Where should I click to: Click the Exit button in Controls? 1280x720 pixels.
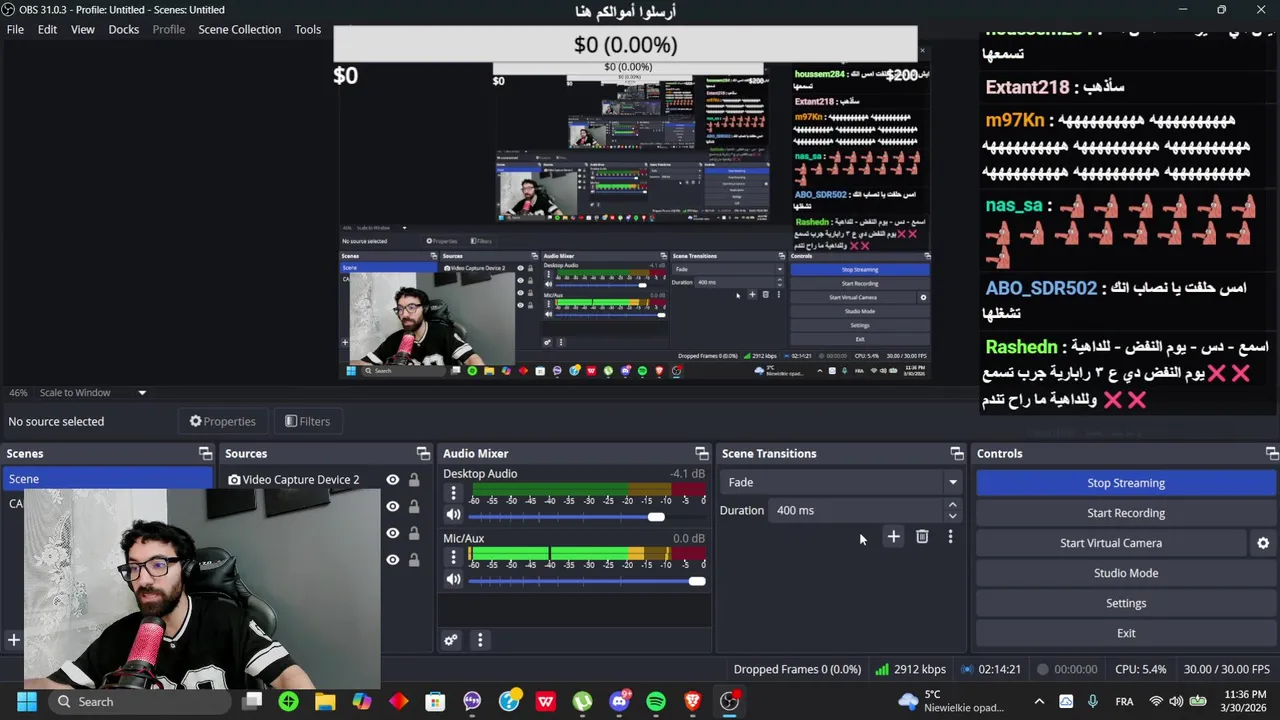click(x=1126, y=633)
